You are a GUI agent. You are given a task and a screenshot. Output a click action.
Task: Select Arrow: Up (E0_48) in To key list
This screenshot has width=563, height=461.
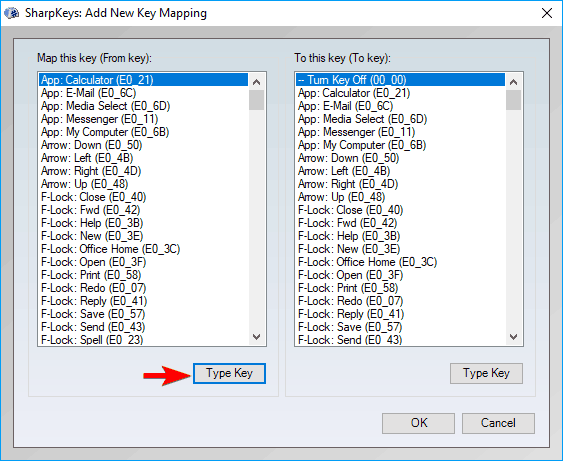[400, 197]
